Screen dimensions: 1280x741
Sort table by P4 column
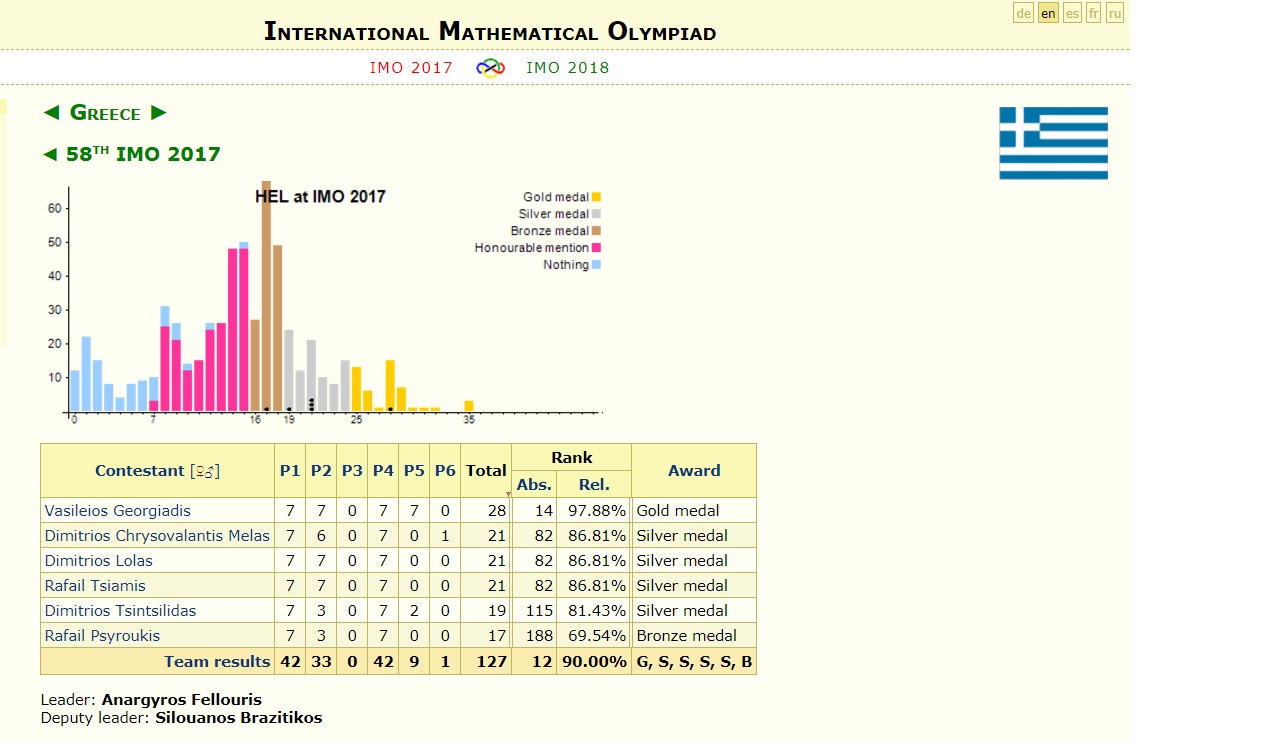pyautogui.click(x=383, y=471)
